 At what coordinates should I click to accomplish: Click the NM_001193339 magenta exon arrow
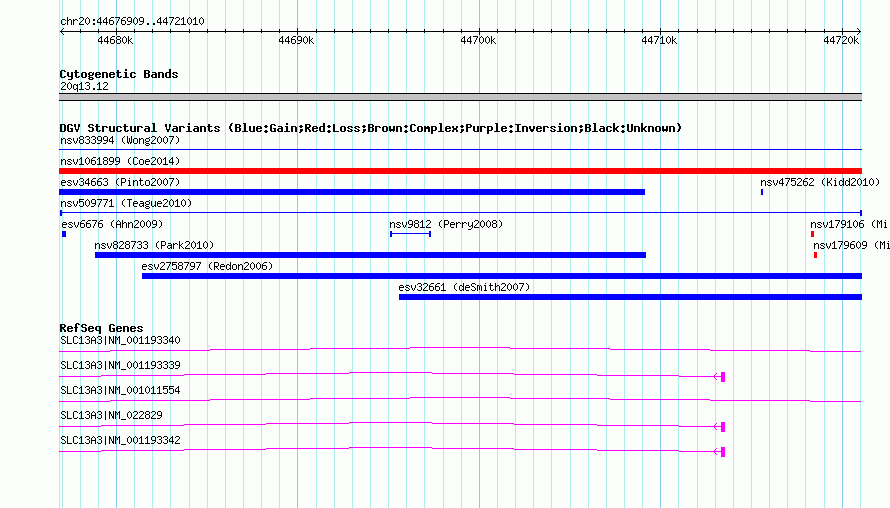pyautogui.click(x=720, y=376)
